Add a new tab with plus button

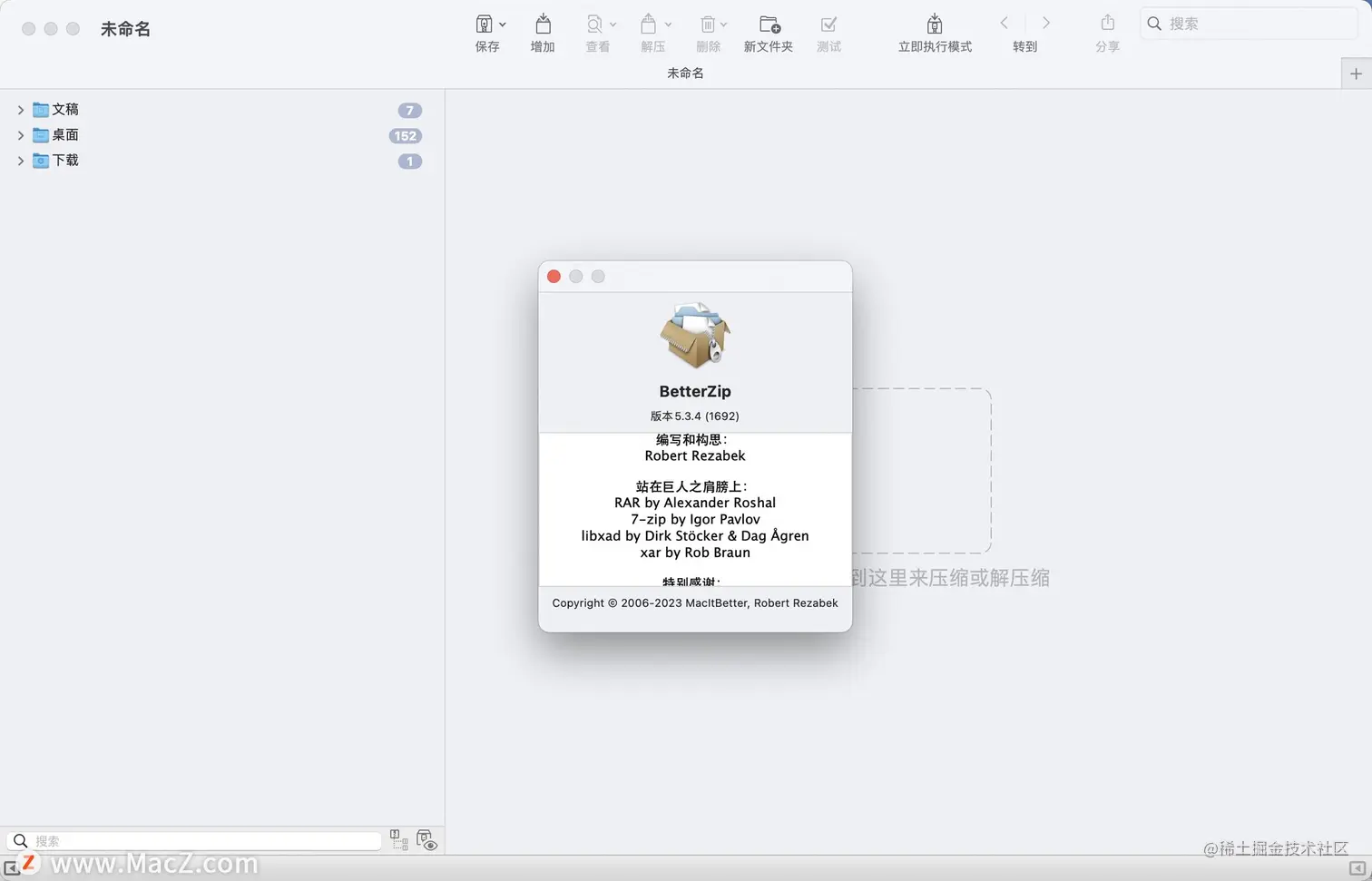(1357, 73)
